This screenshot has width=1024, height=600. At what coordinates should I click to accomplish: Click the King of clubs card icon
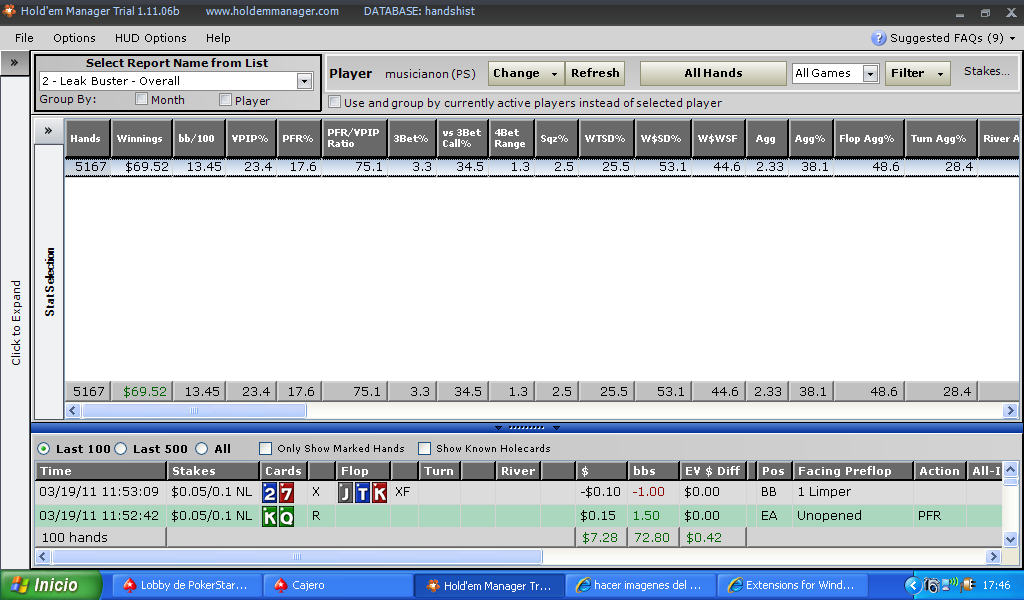269,516
